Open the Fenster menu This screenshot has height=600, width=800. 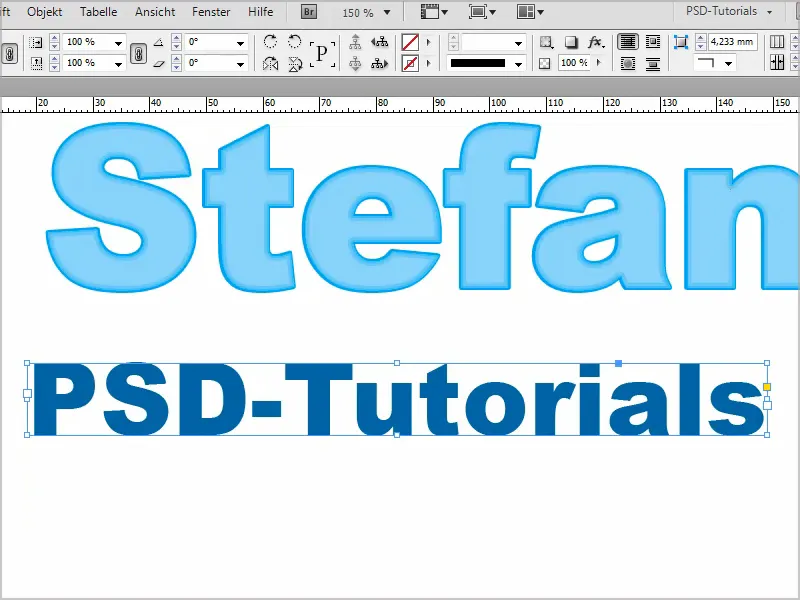pyautogui.click(x=211, y=12)
